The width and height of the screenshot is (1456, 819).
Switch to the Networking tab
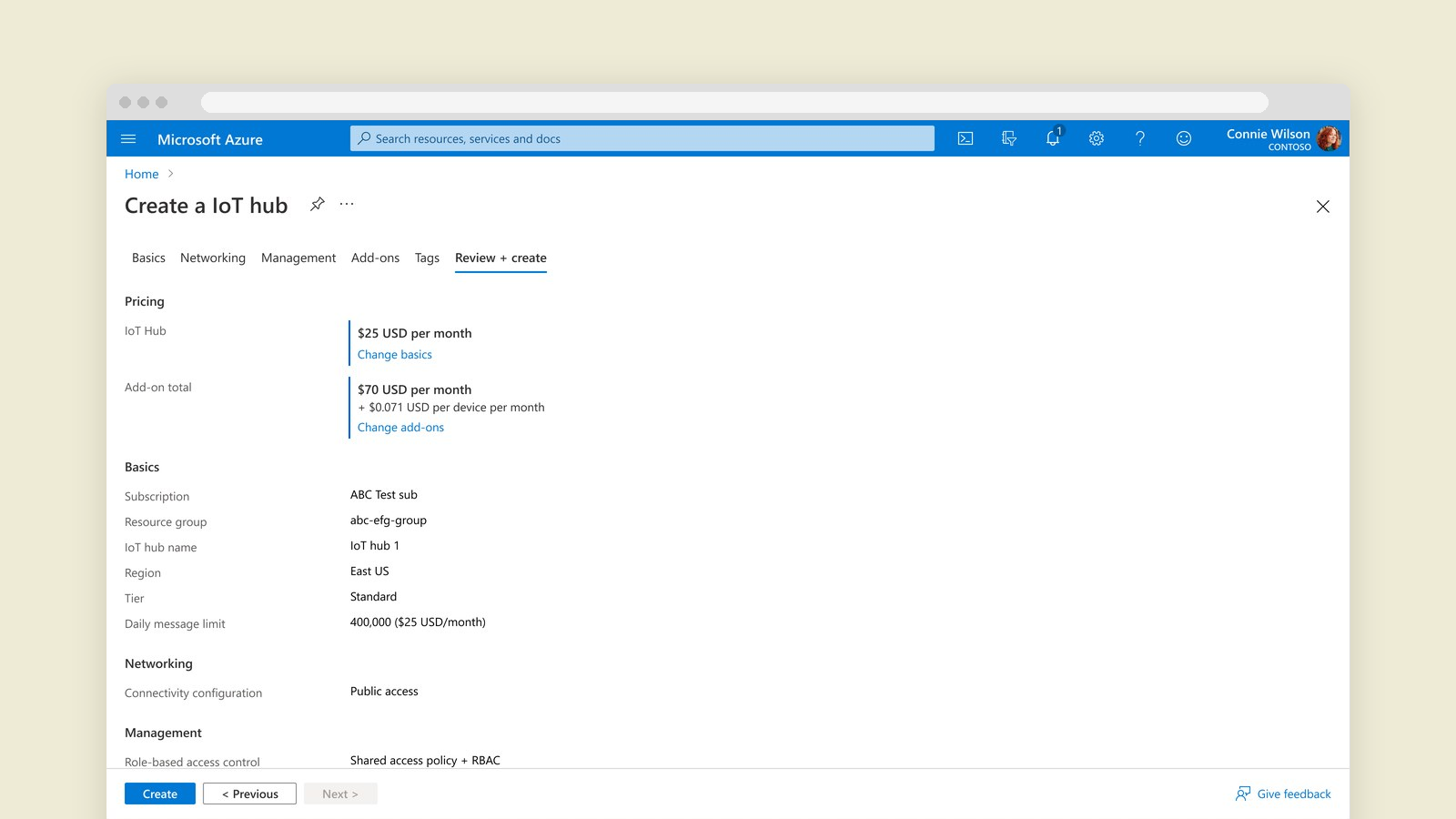point(213,258)
